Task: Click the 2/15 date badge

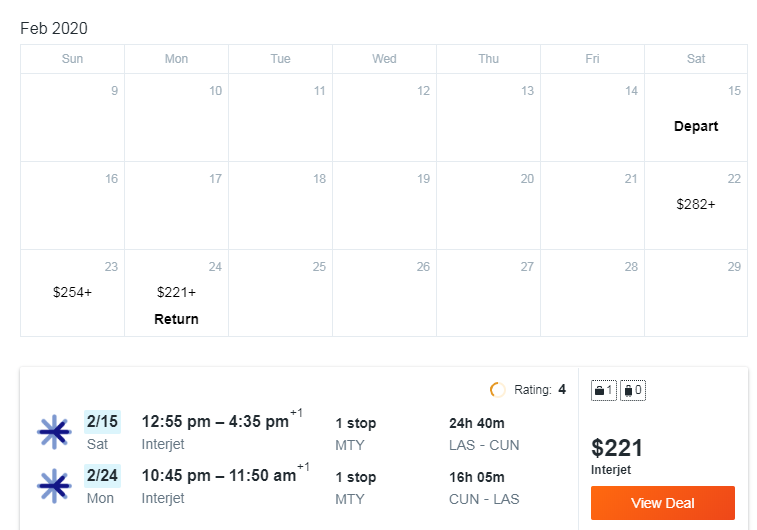Action: pos(102,421)
